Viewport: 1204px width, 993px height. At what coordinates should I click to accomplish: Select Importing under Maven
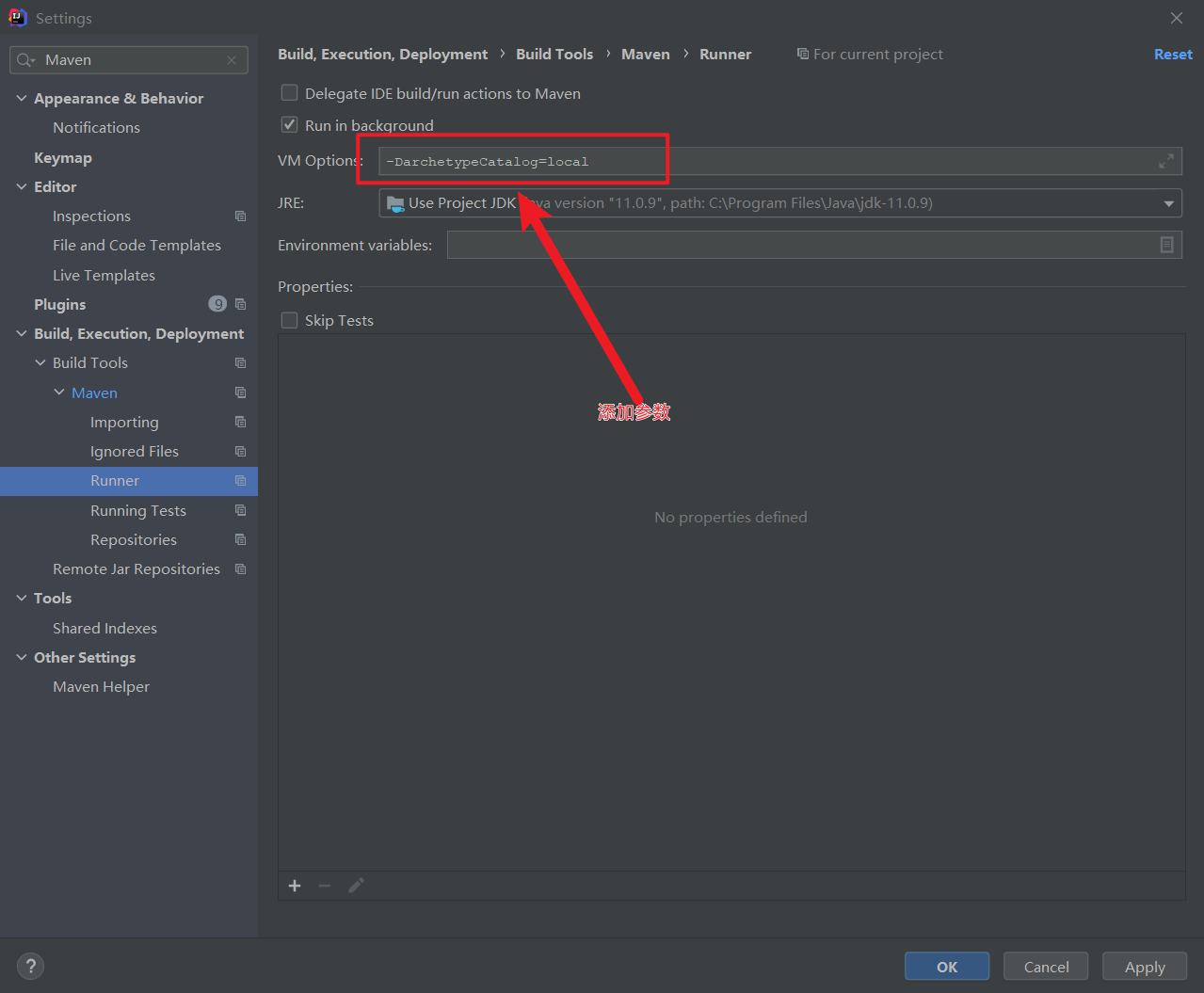[124, 422]
